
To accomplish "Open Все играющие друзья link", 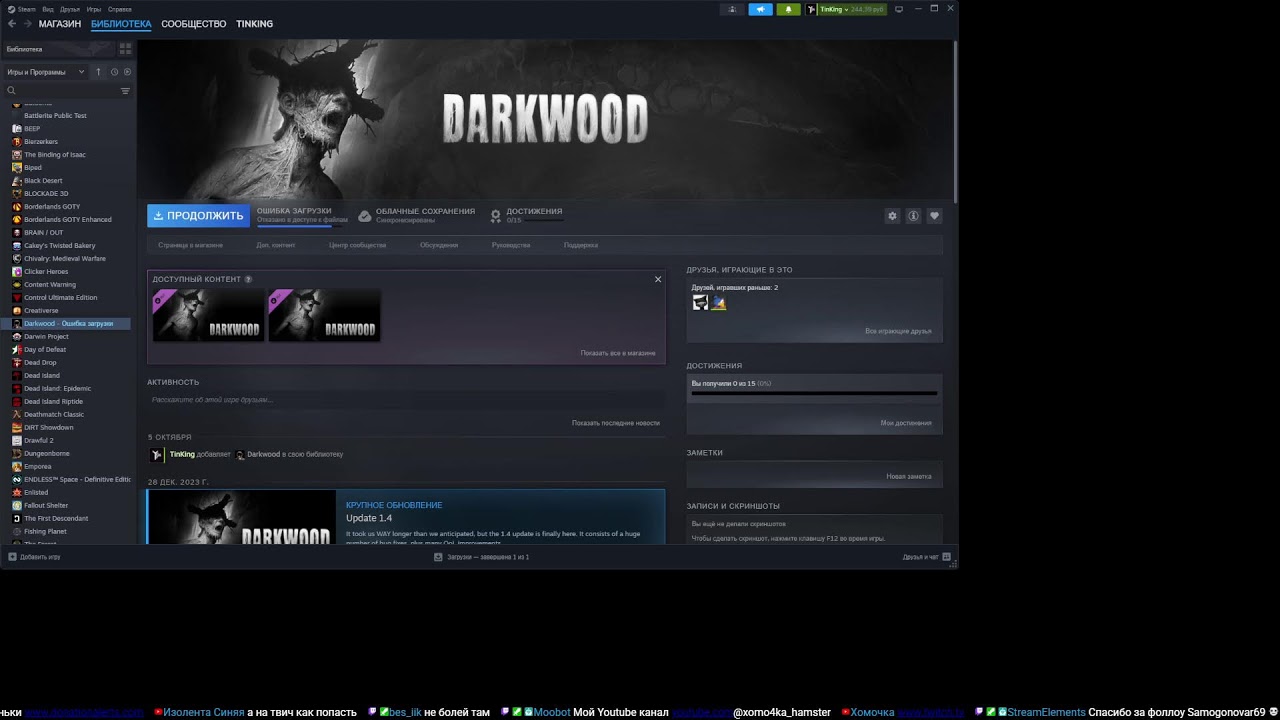I will (x=898, y=331).
